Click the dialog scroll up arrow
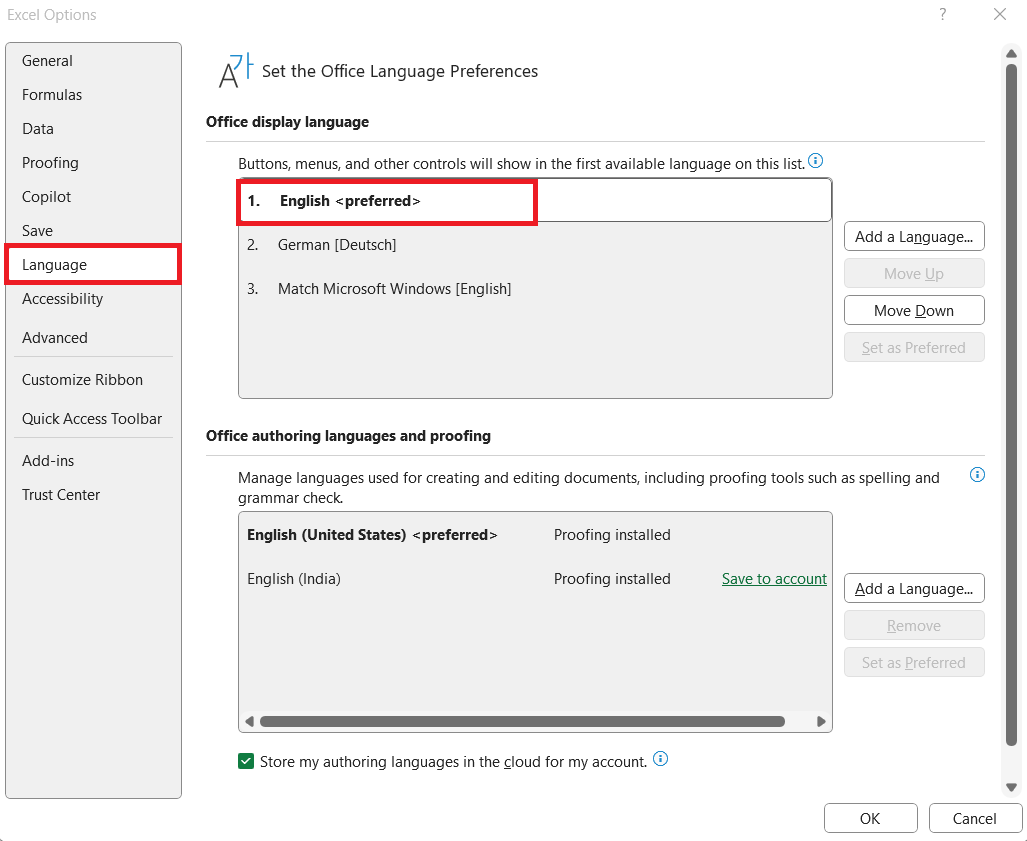Screen dimensions: 1027x841 click(x=1012, y=53)
